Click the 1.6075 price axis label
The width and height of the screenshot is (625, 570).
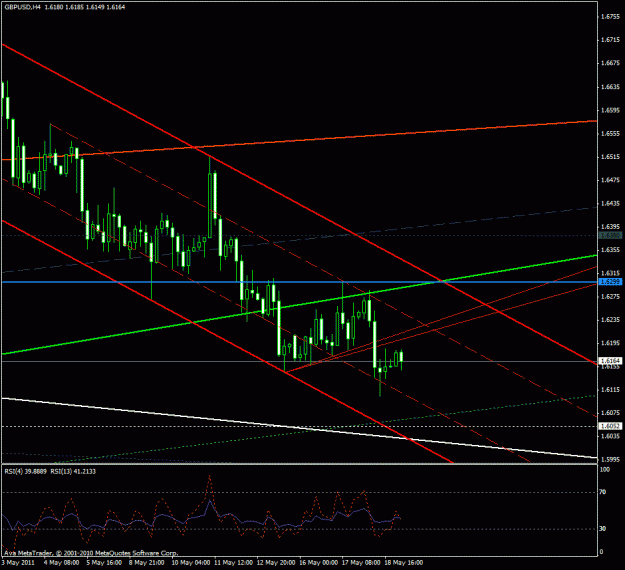610,413
